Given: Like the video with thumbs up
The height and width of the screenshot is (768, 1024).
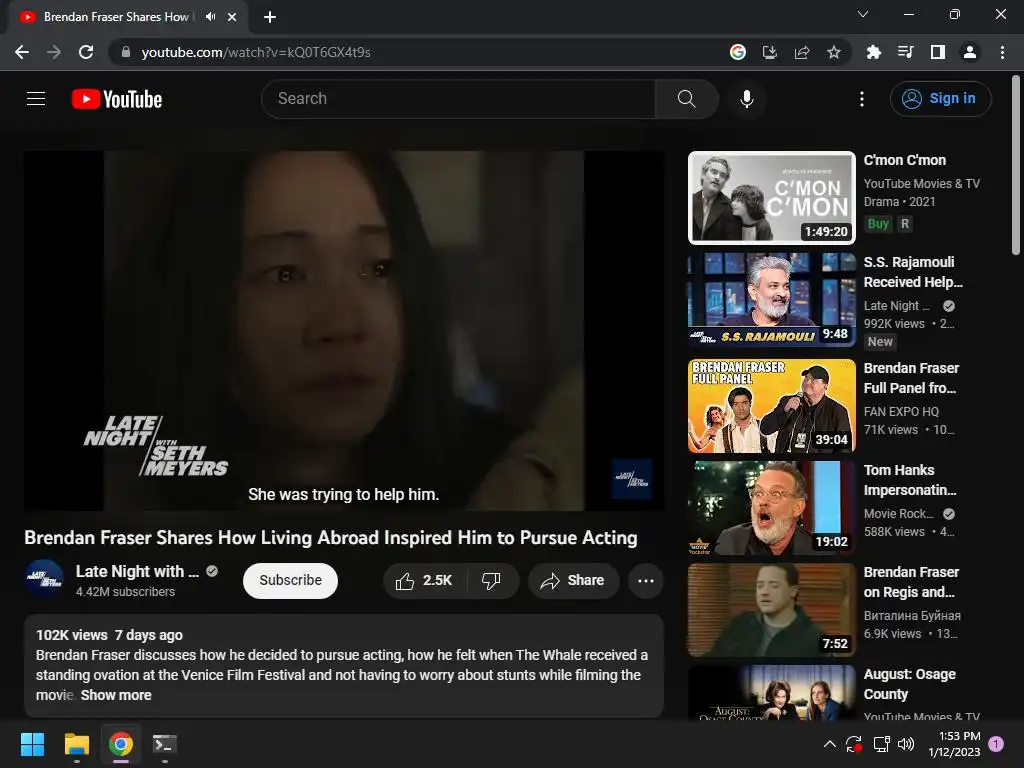Looking at the screenshot, I should (x=424, y=581).
